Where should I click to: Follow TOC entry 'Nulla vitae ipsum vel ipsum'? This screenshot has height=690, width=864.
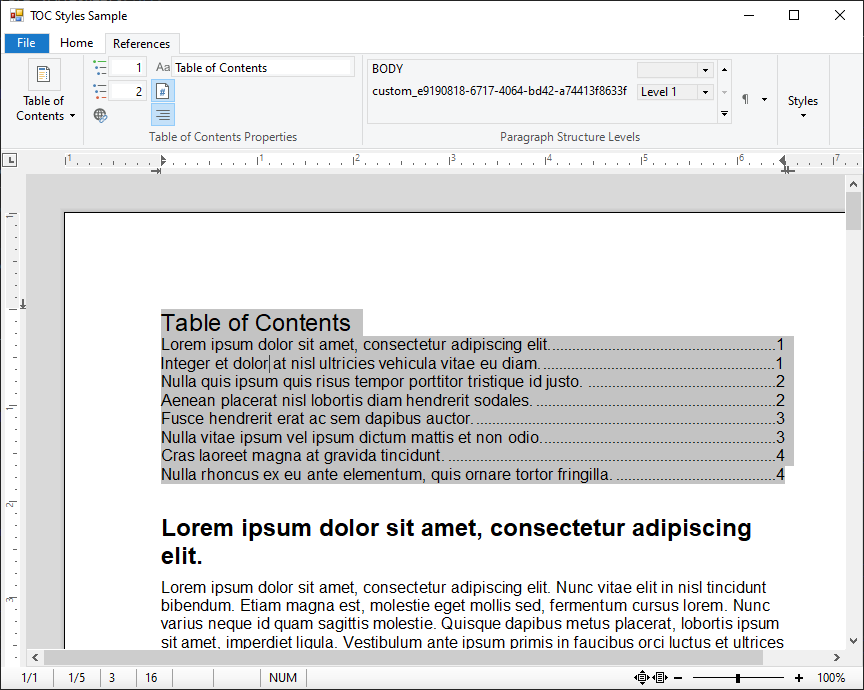tap(473, 438)
